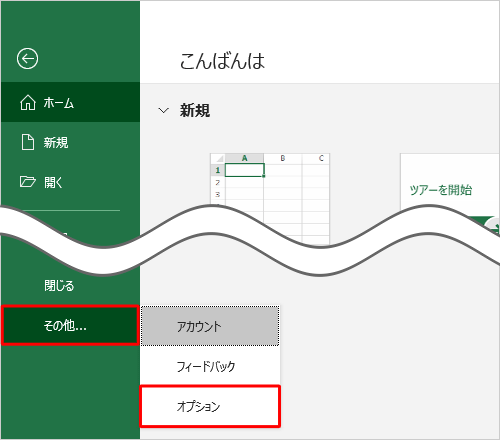Select the house icon beside ホーム
Screen dimensions: 500x440
[28, 102]
